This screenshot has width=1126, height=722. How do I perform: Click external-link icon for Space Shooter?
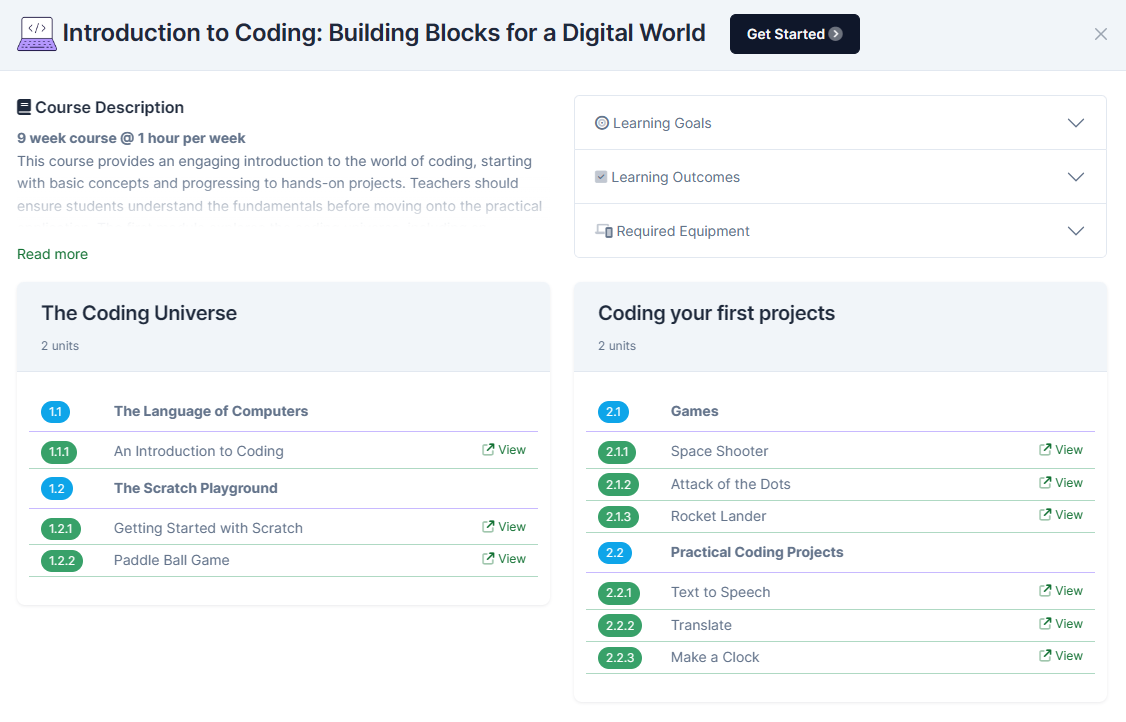click(1045, 450)
